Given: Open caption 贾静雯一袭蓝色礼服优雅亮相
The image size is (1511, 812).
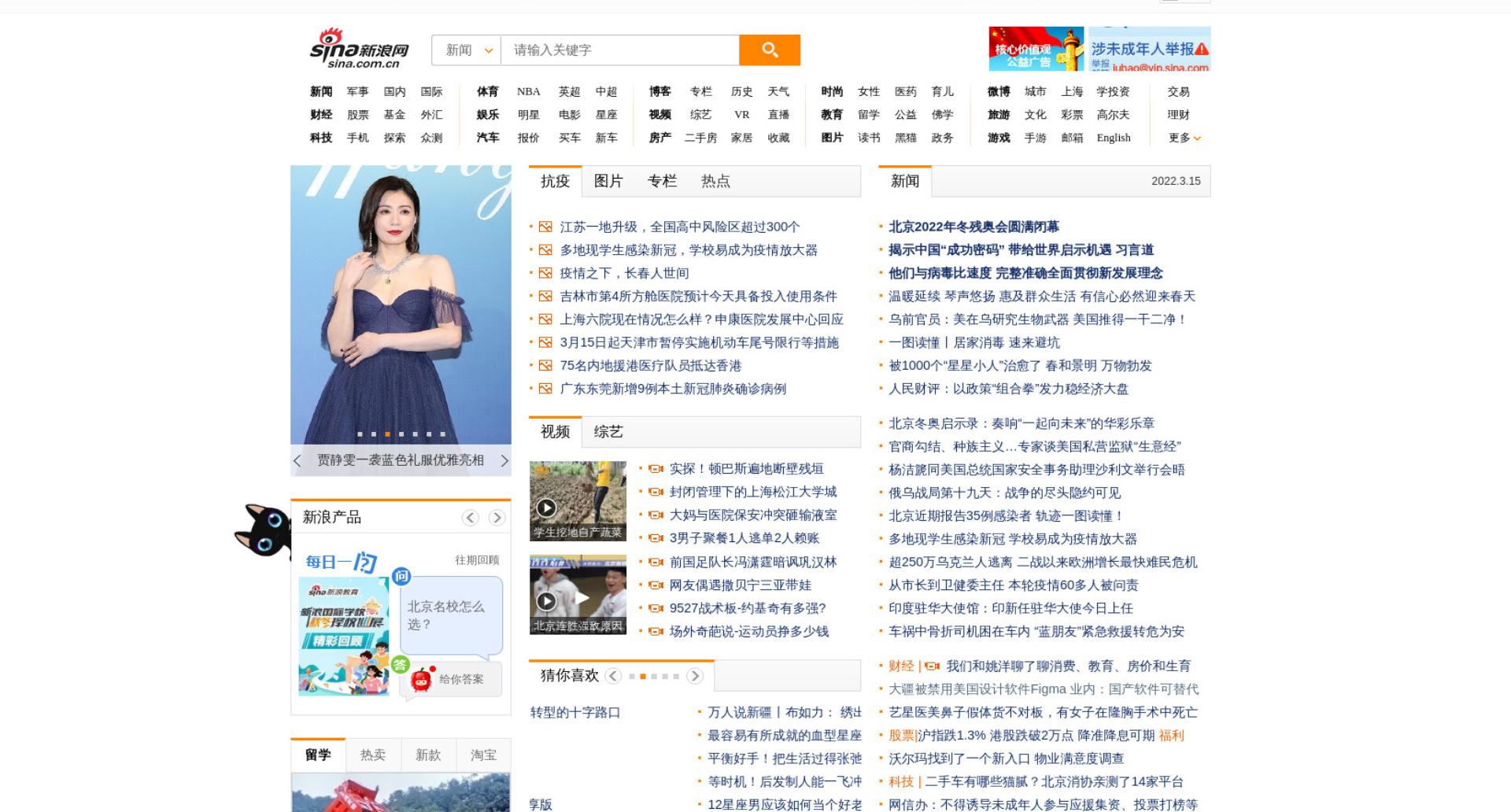Looking at the screenshot, I should pyautogui.click(x=401, y=461).
